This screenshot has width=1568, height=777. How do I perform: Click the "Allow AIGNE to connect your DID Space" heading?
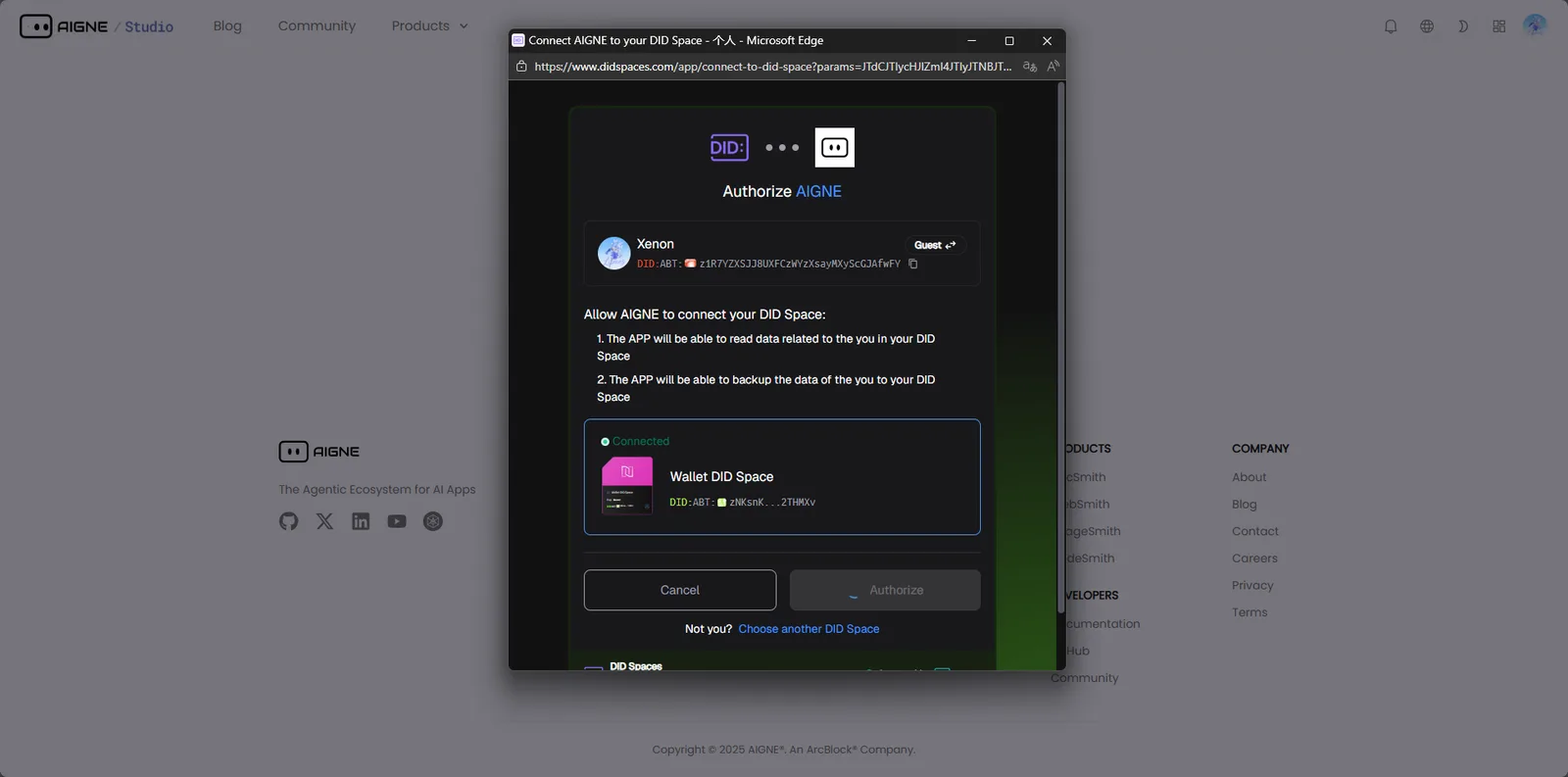pyautogui.click(x=705, y=315)
